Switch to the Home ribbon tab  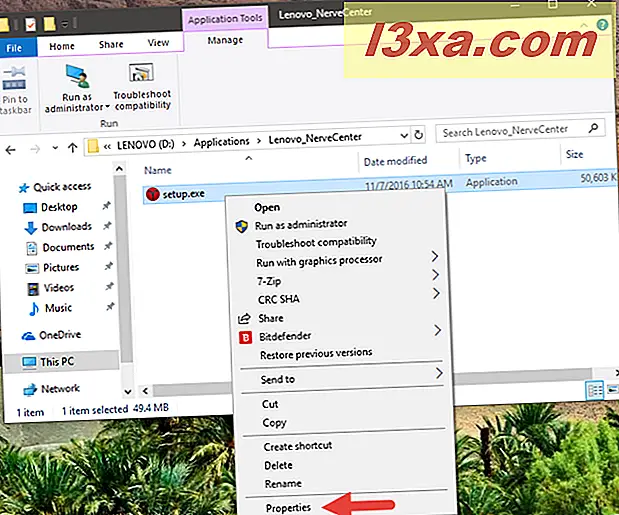62,46
